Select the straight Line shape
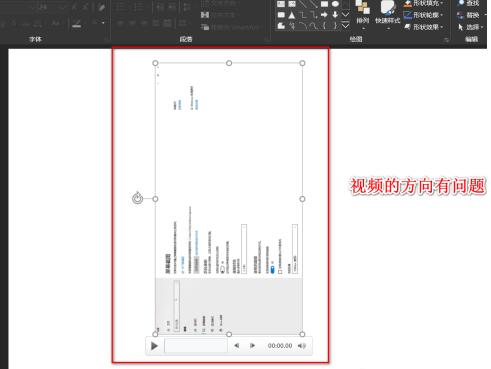Screen dimensions: 491x369 click(x=303, y=4)
